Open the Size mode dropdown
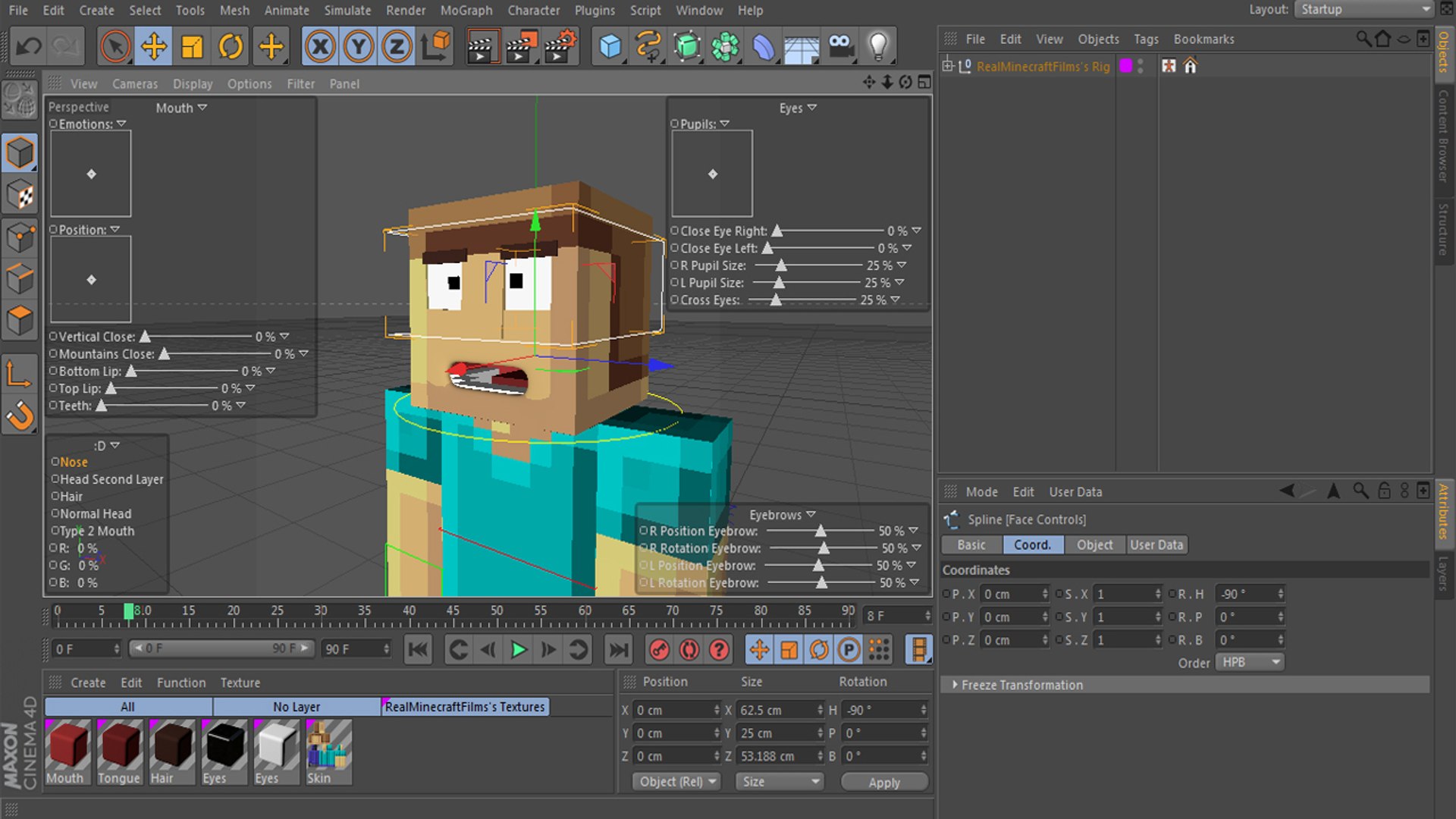Image resolution: width=1456 pixels, height=819 pixels. click(779, 782)
